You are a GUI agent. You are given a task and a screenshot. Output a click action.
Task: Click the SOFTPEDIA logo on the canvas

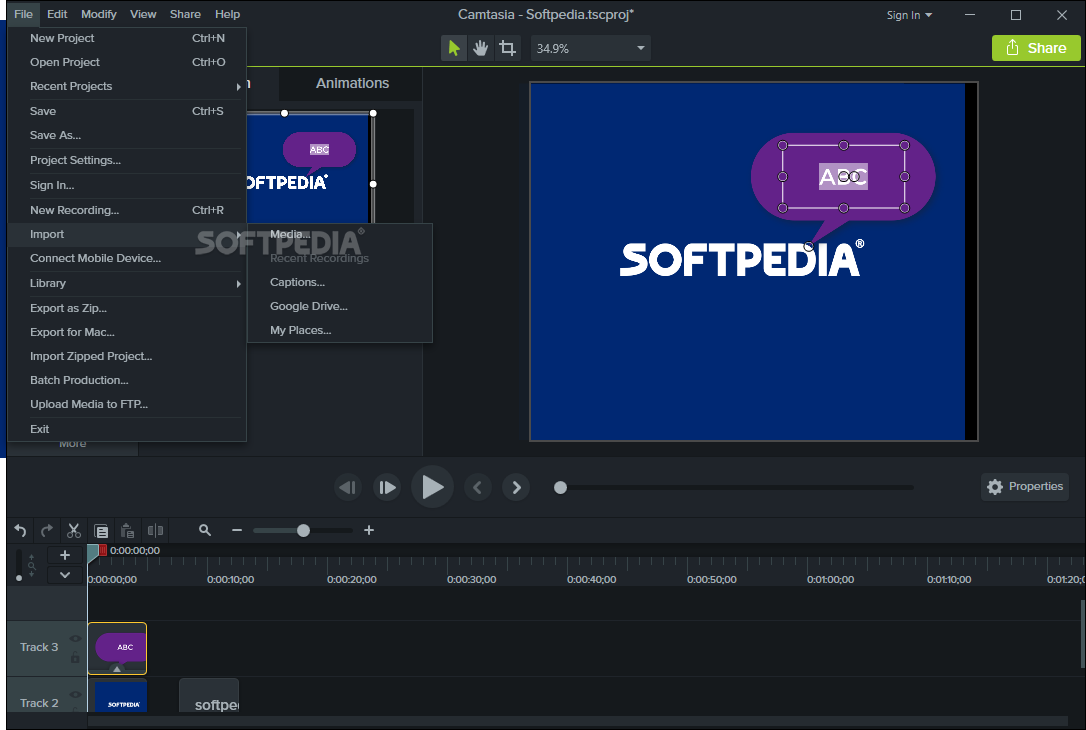pos(742,258)
